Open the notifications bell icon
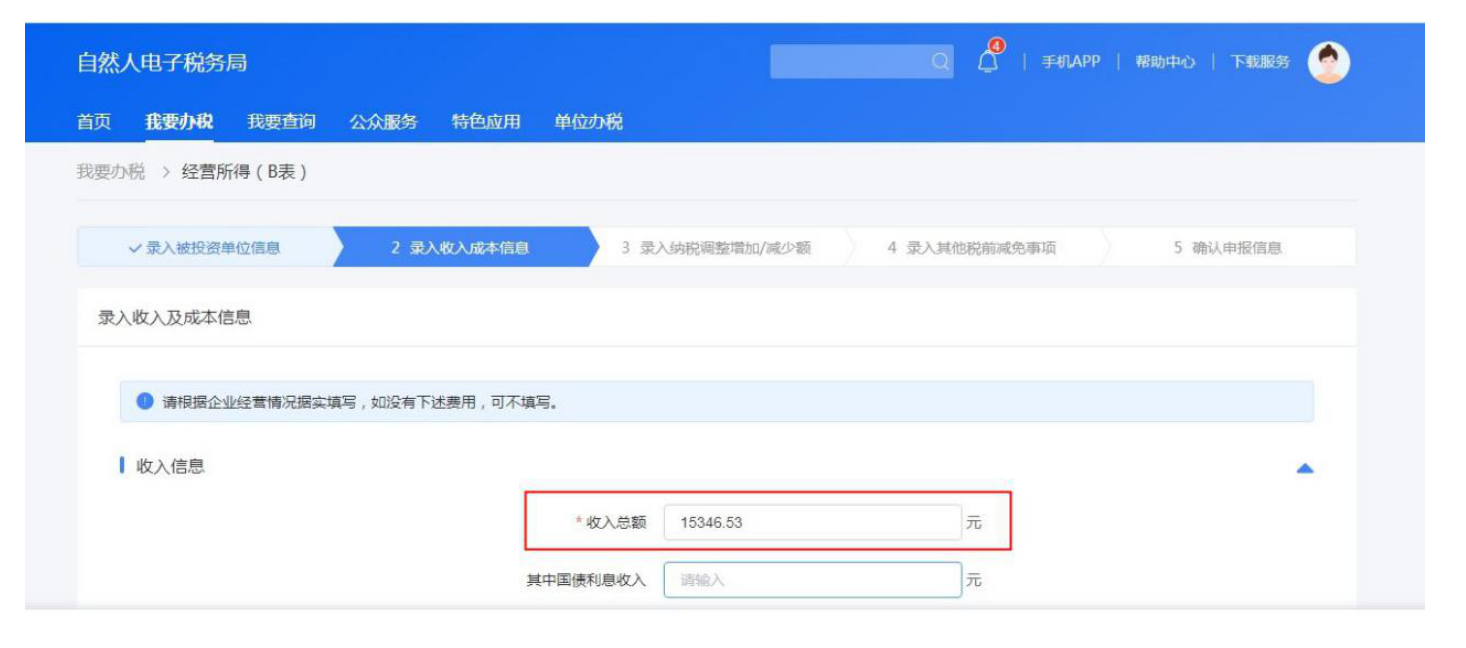 [988, 61]
